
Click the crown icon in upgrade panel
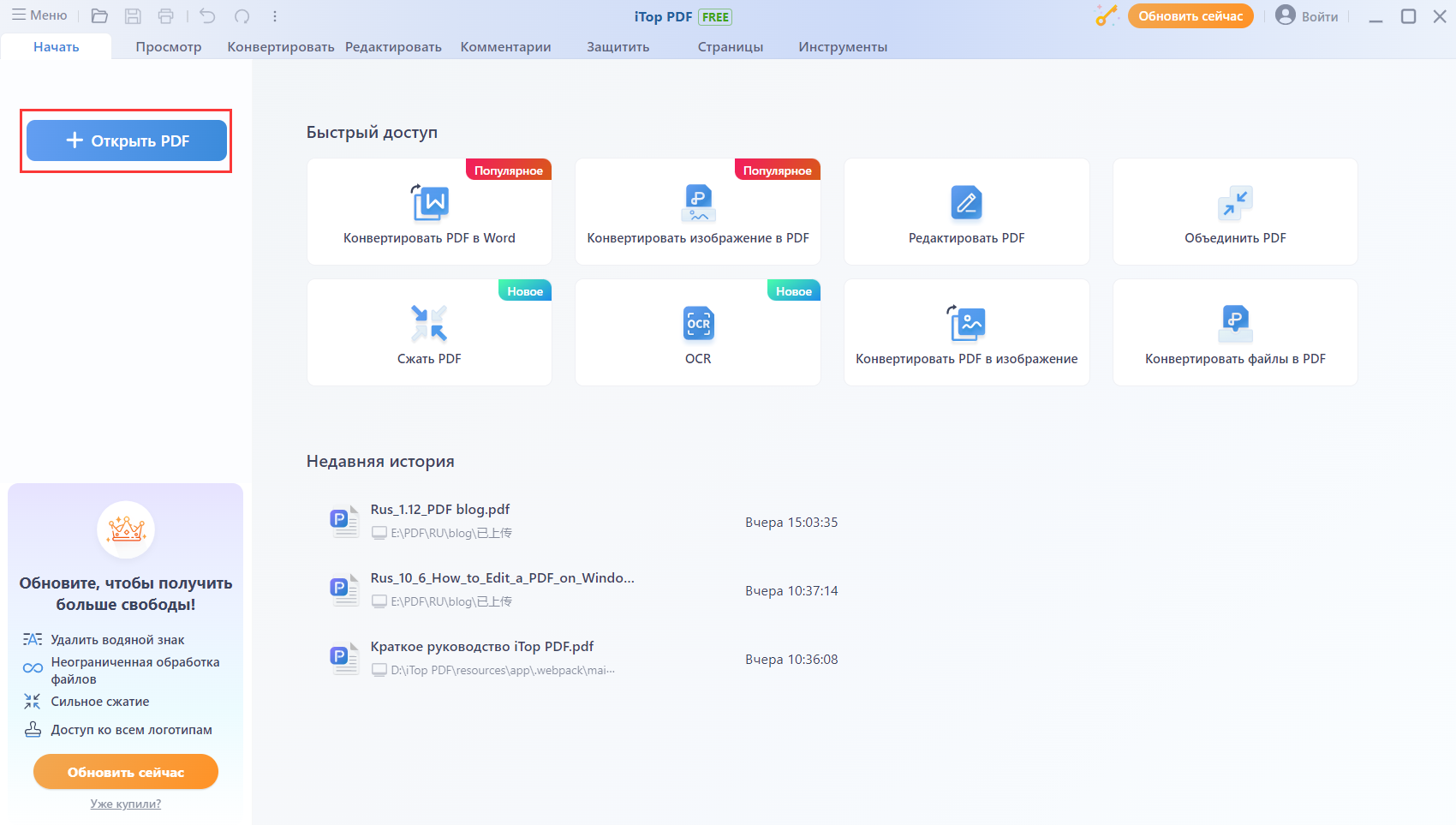coord(126,529)
